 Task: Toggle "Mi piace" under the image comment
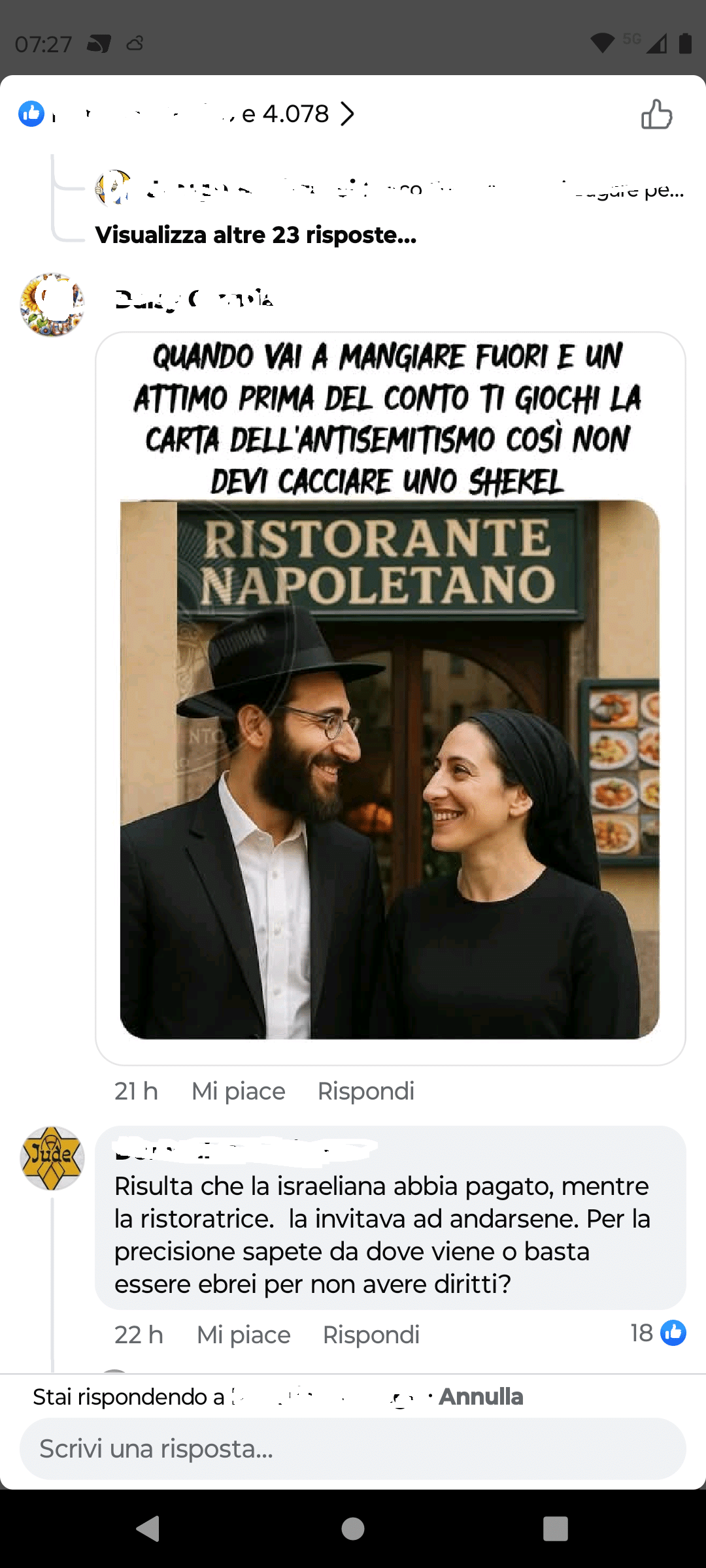(238, 1091)
